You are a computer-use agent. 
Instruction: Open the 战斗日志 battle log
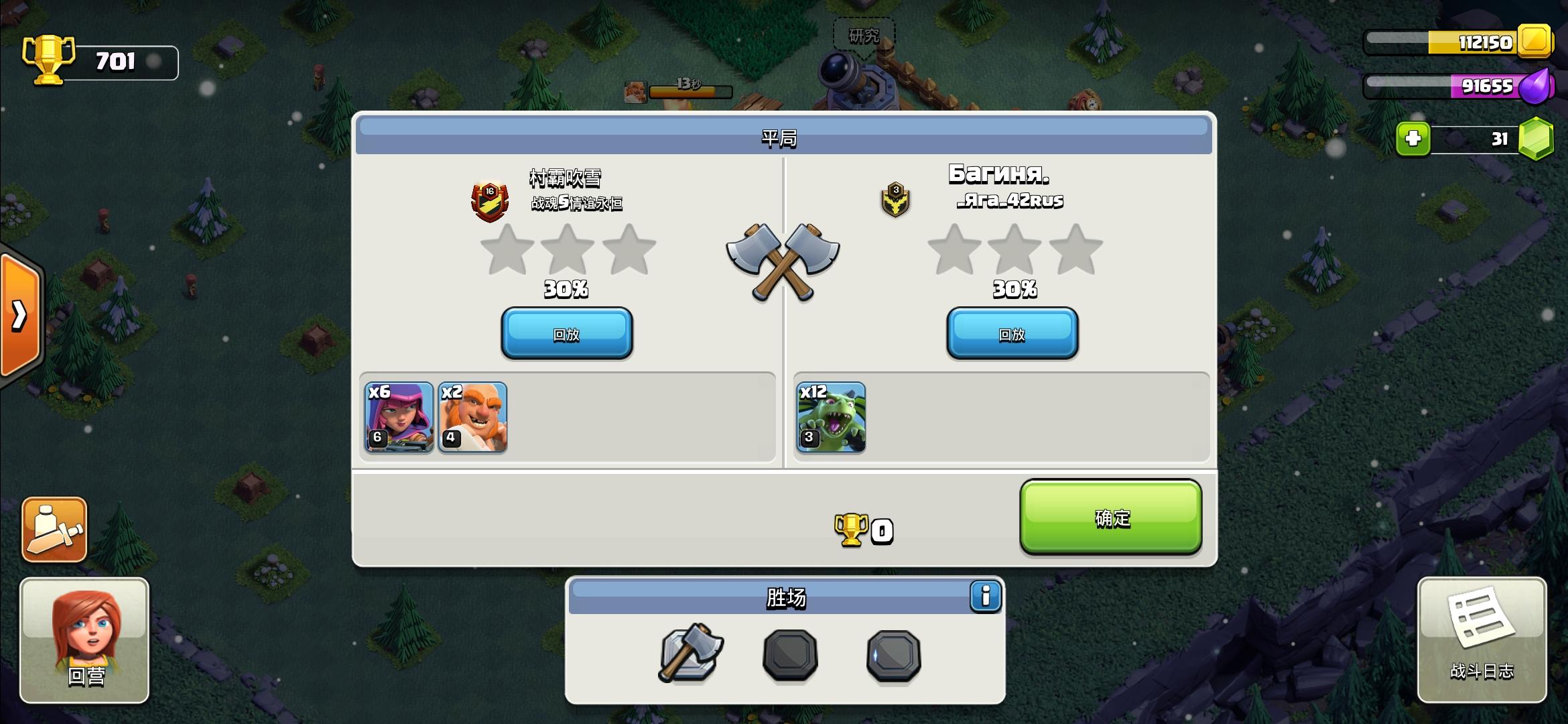[1482, 640]
